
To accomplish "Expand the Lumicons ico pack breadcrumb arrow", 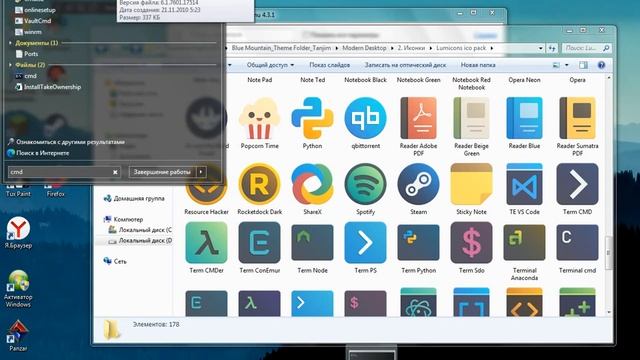I will pos(491,48).
